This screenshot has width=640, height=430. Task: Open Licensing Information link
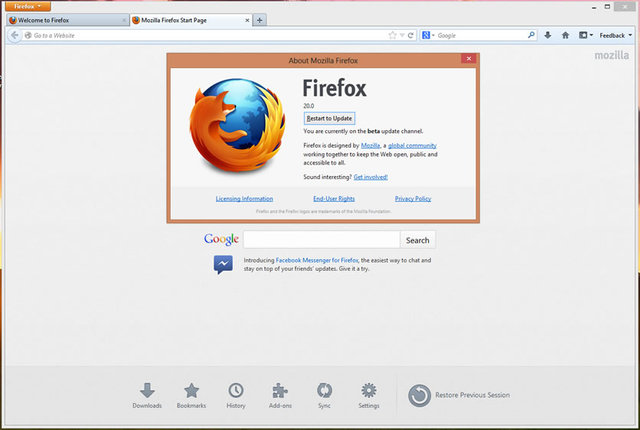(244, 199)
